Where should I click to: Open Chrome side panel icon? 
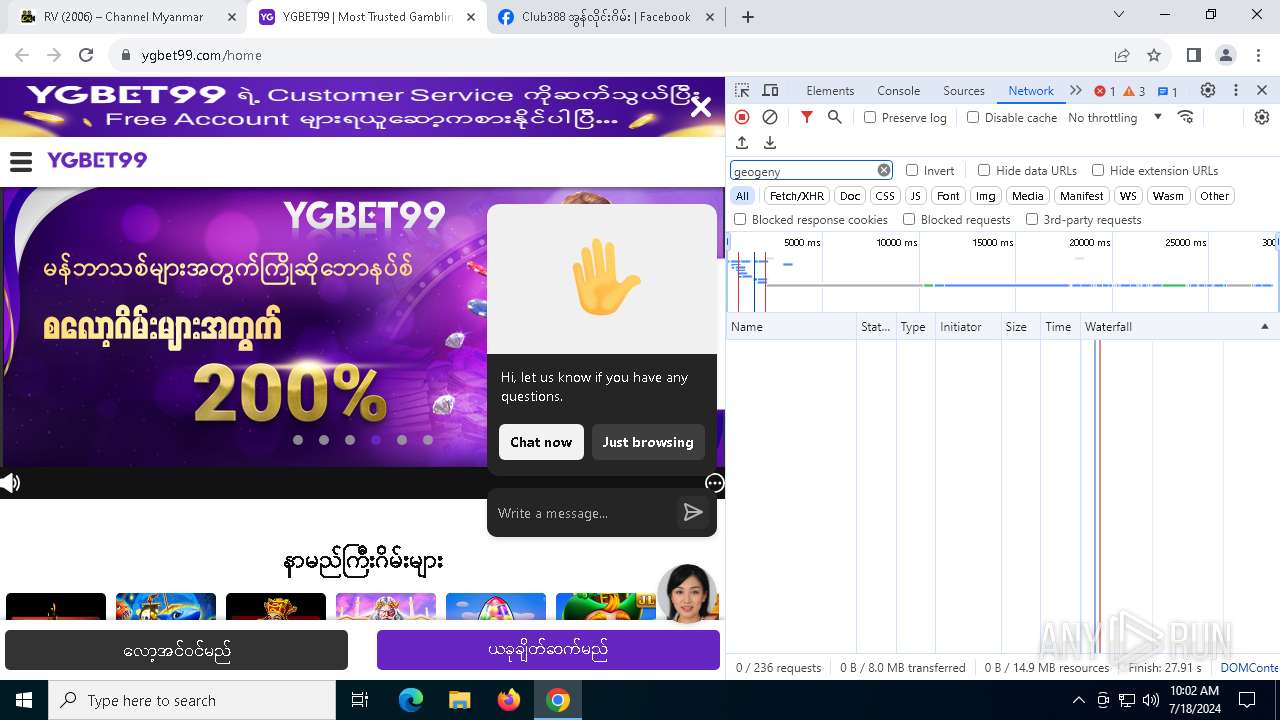(1194, 55)
